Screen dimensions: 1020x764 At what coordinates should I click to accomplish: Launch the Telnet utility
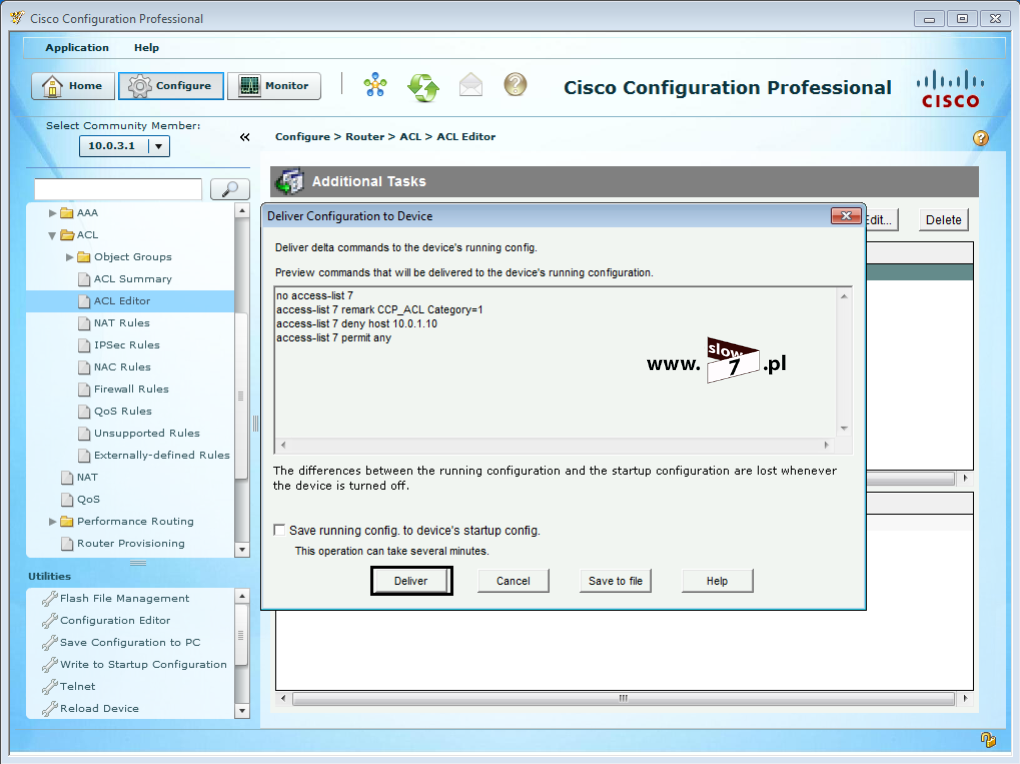pos(77,687)
